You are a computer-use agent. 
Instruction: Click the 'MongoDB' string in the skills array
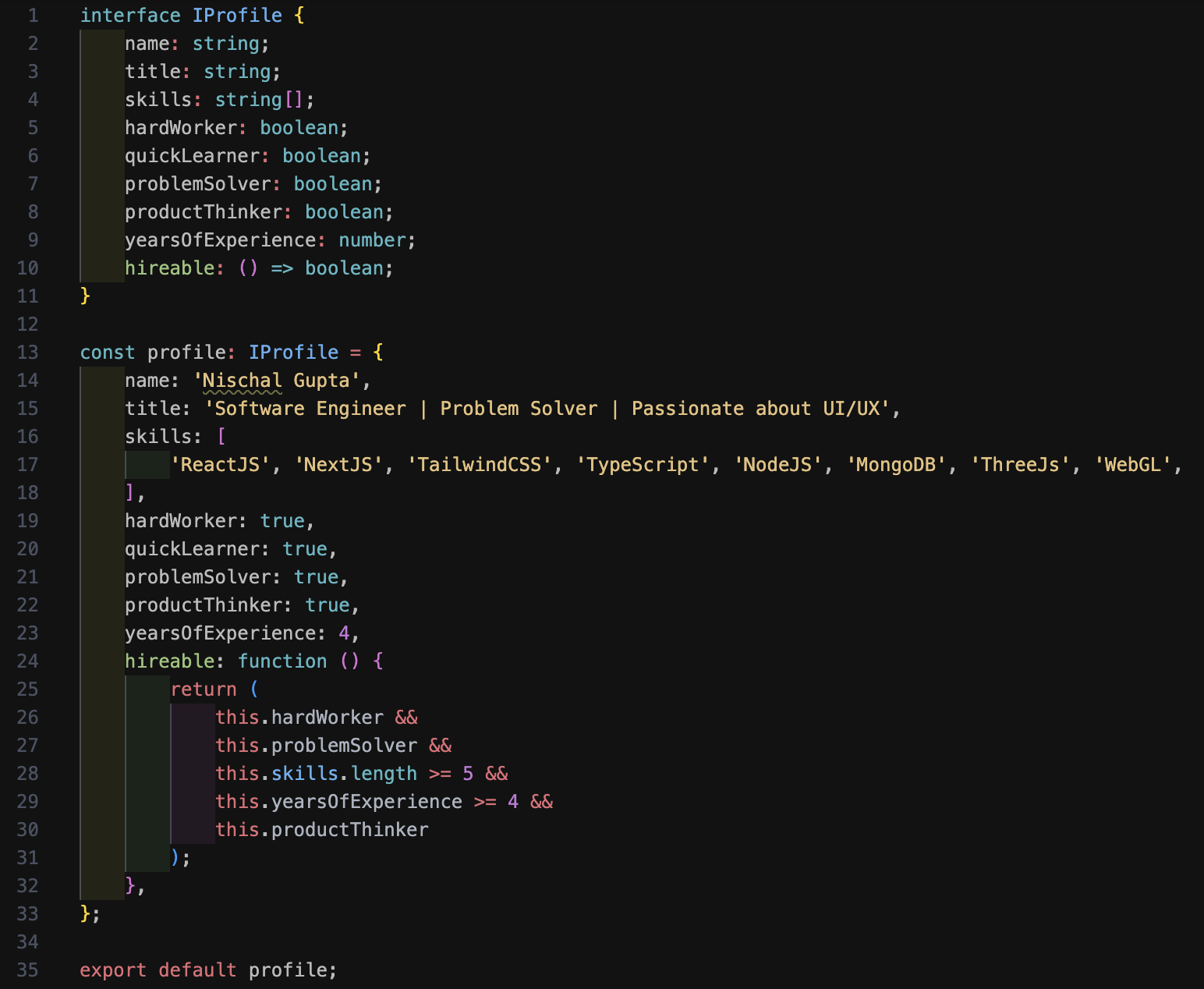tap(895, 465)
